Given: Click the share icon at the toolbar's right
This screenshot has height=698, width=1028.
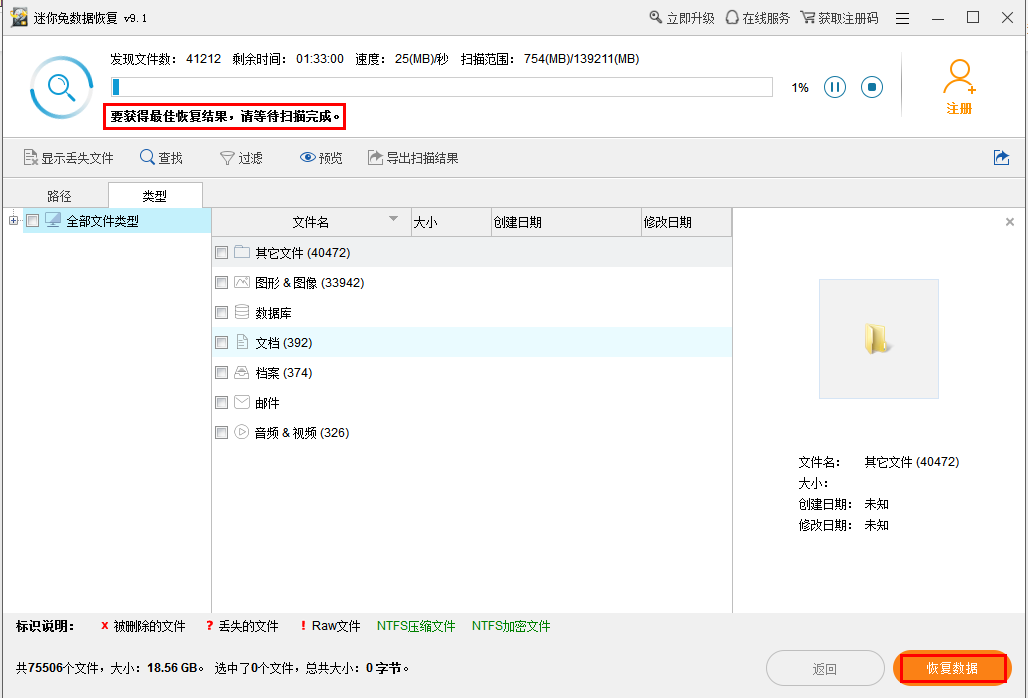Looking at the screenshot, I should coord(1001,157).
